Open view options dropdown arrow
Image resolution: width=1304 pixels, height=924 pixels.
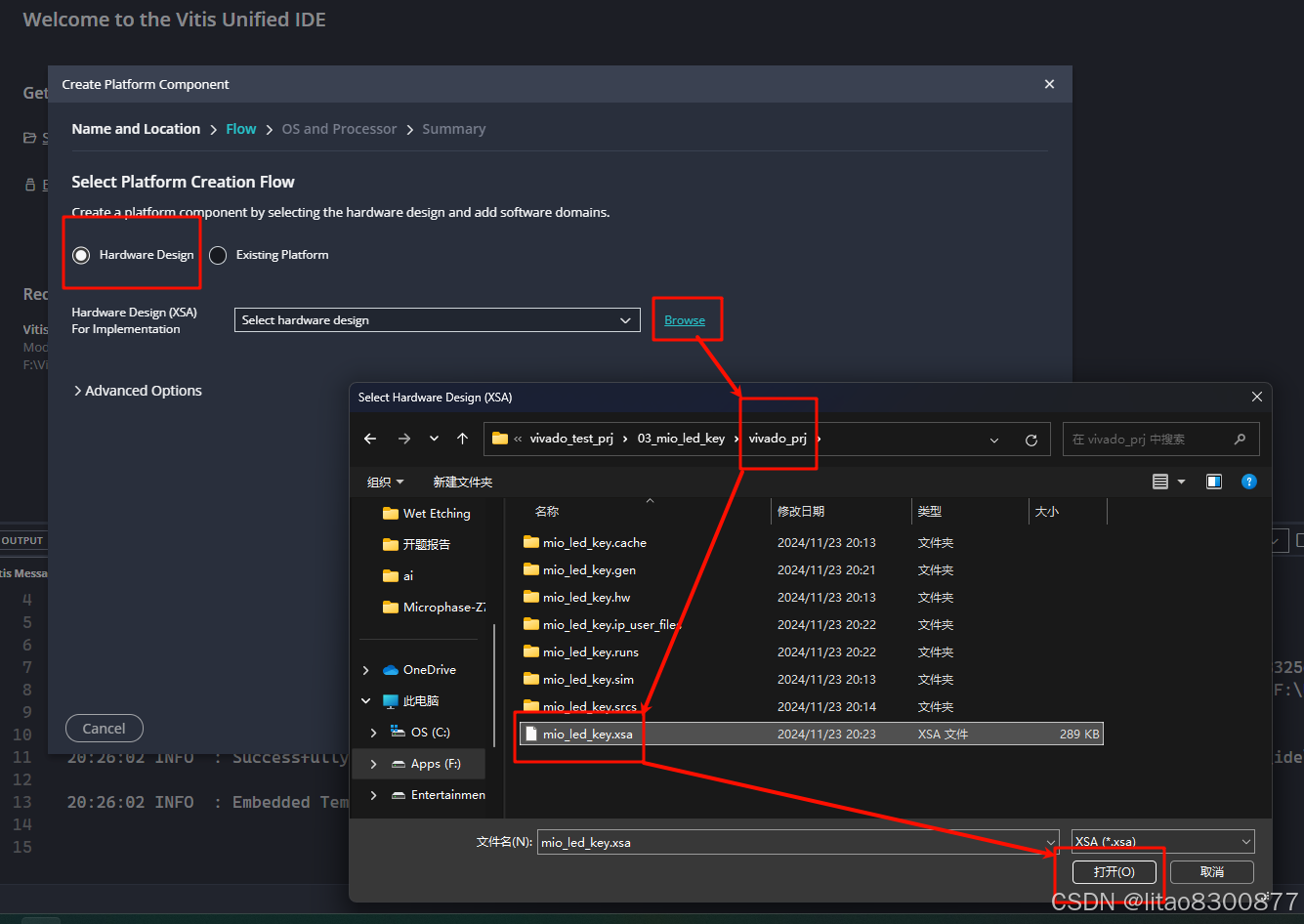(1181, 482)
